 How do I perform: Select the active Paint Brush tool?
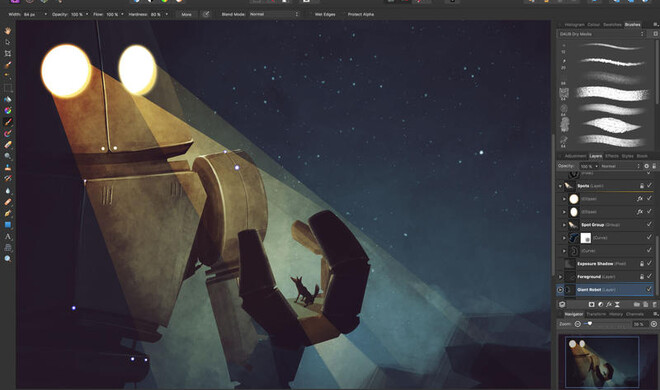[x=8, y=122]
